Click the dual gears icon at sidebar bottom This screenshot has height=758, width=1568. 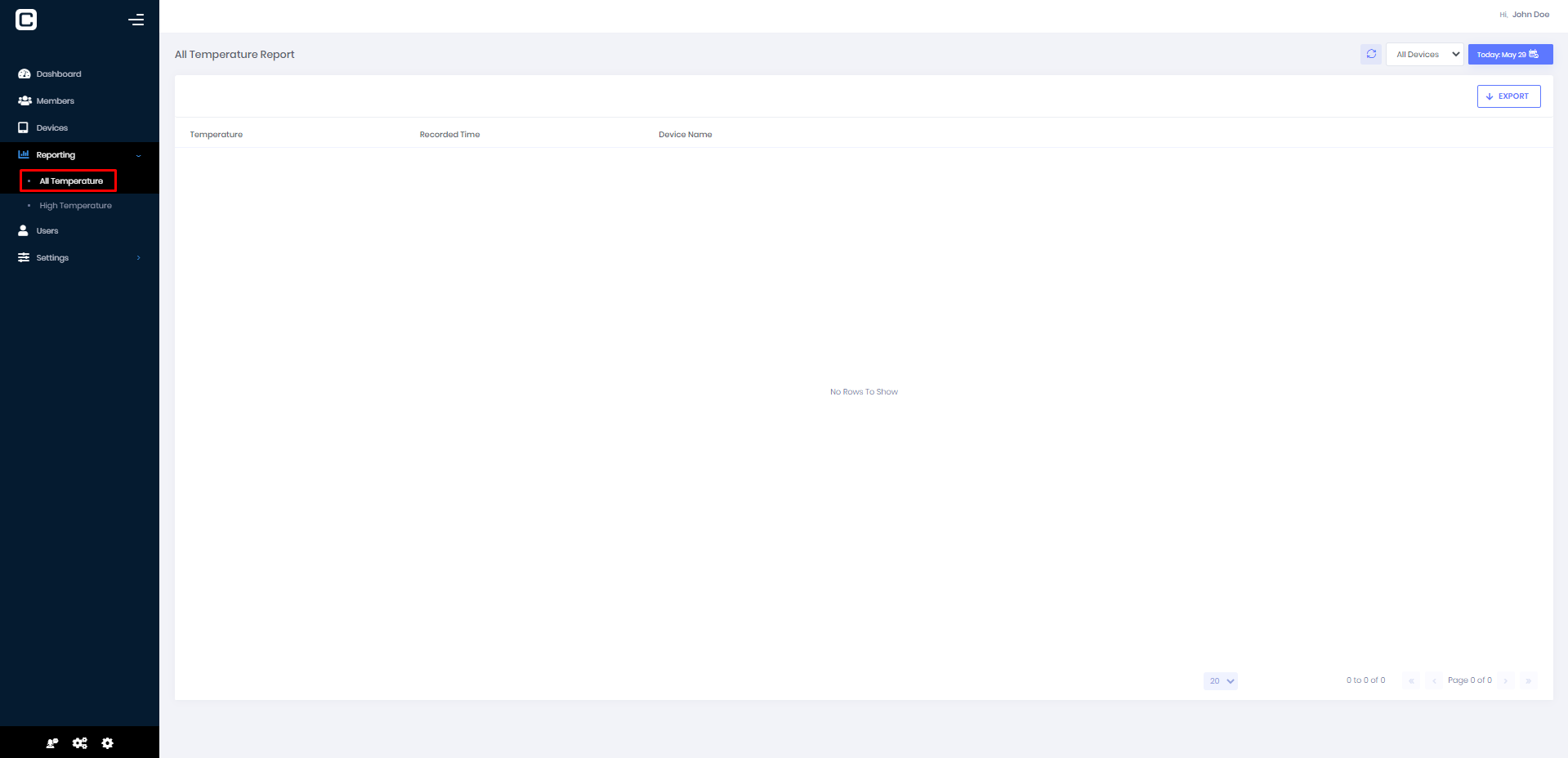(79, 743)
